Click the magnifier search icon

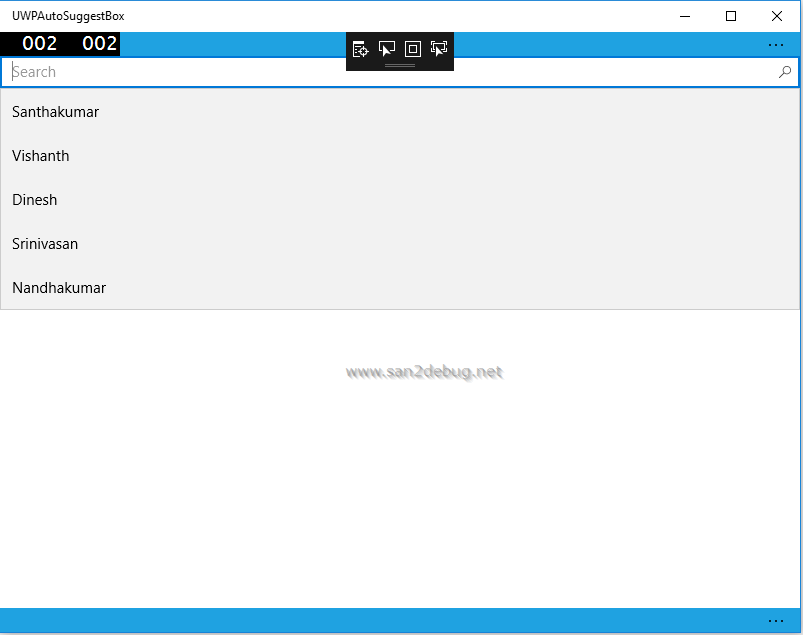pos(785,72)
